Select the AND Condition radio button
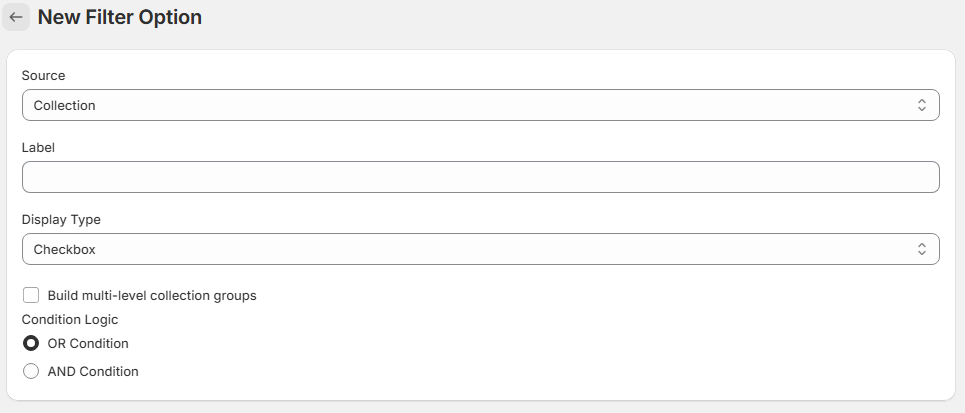 31,371
